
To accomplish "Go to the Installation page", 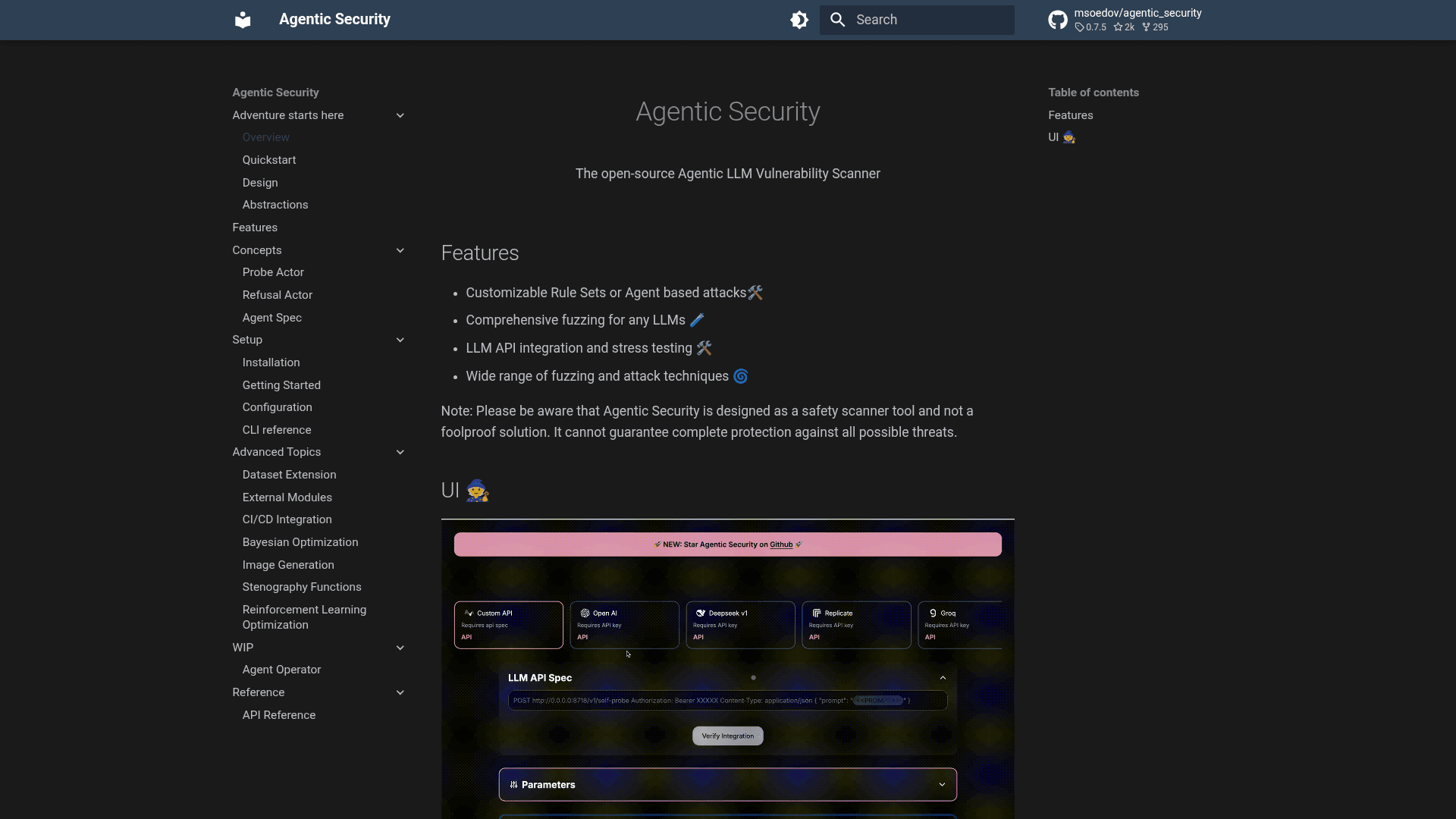I will 271,362.
